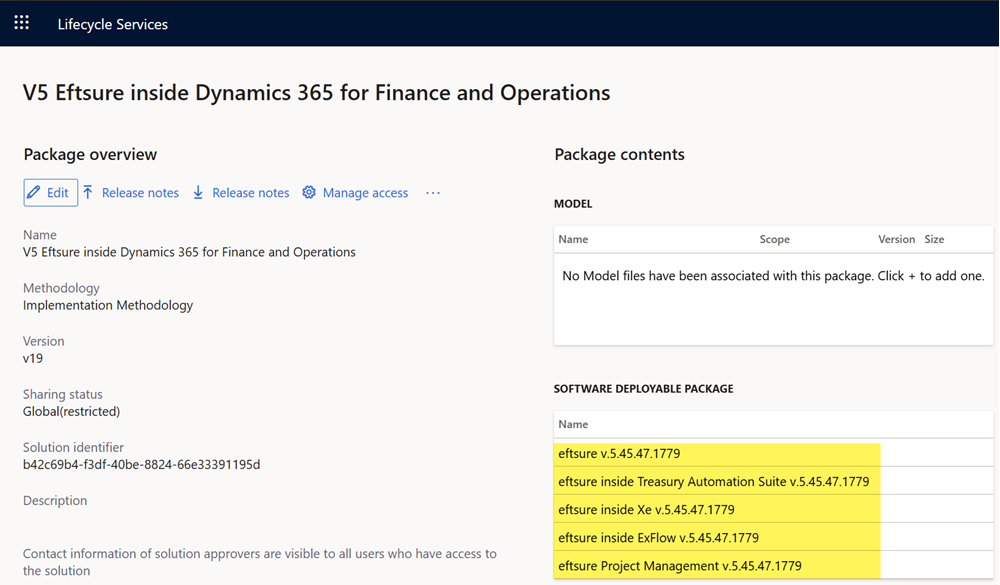1000x585 pixels.
Task: Click the upload Release notes link
Action: [x=140, y=193]
